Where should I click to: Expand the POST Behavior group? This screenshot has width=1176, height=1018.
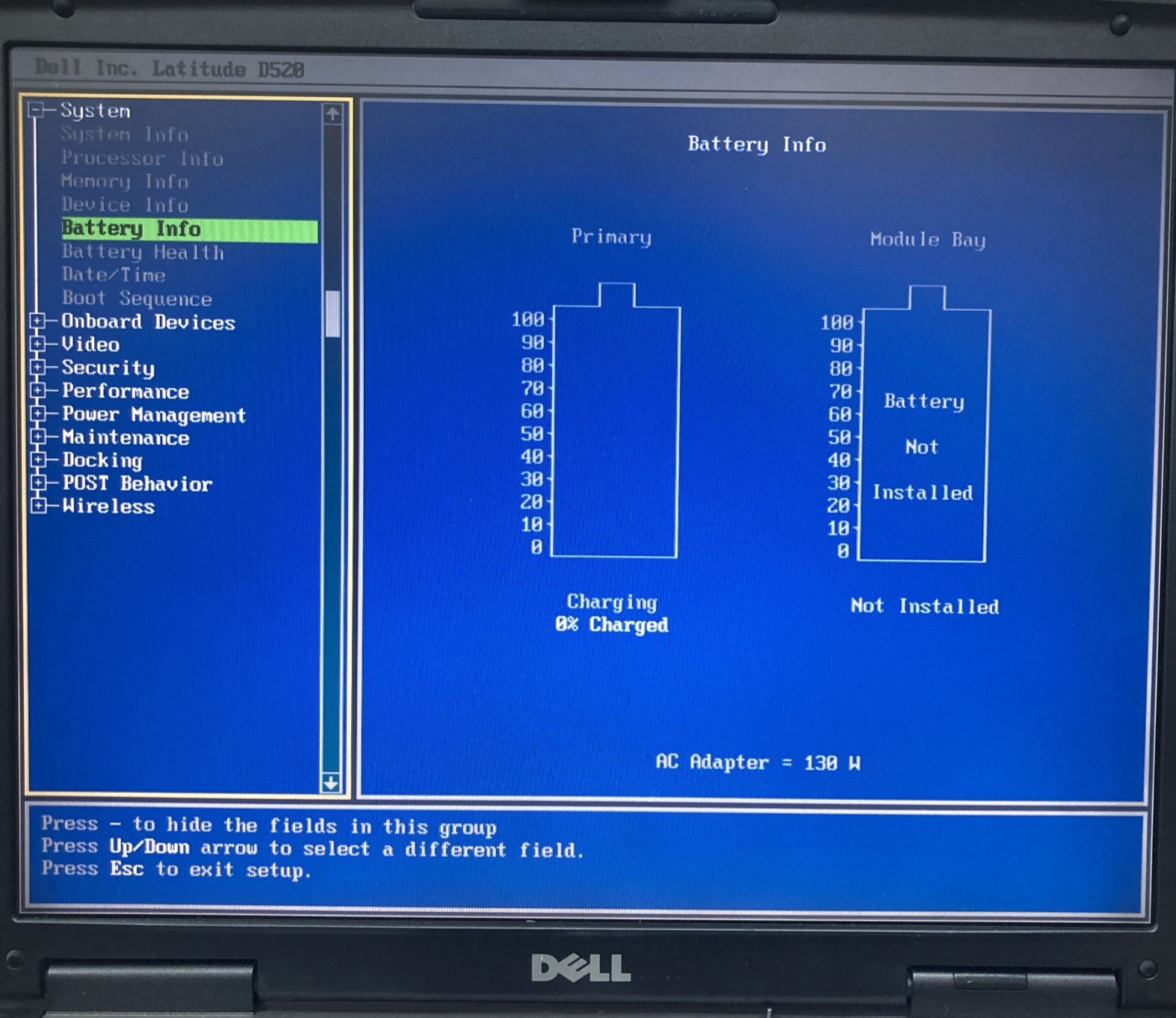(37, 483)
